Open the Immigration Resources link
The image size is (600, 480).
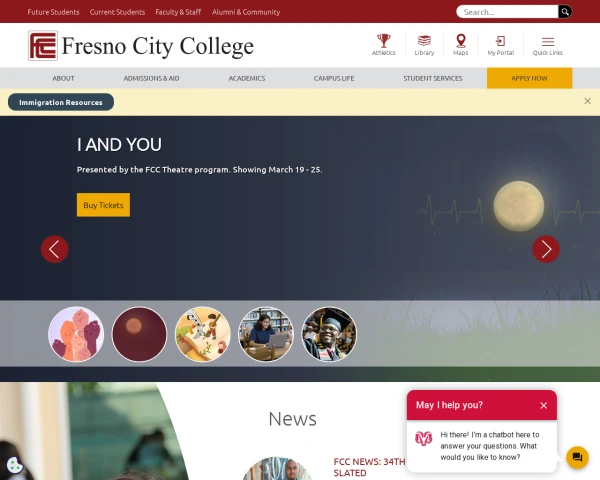pos(61,102)
